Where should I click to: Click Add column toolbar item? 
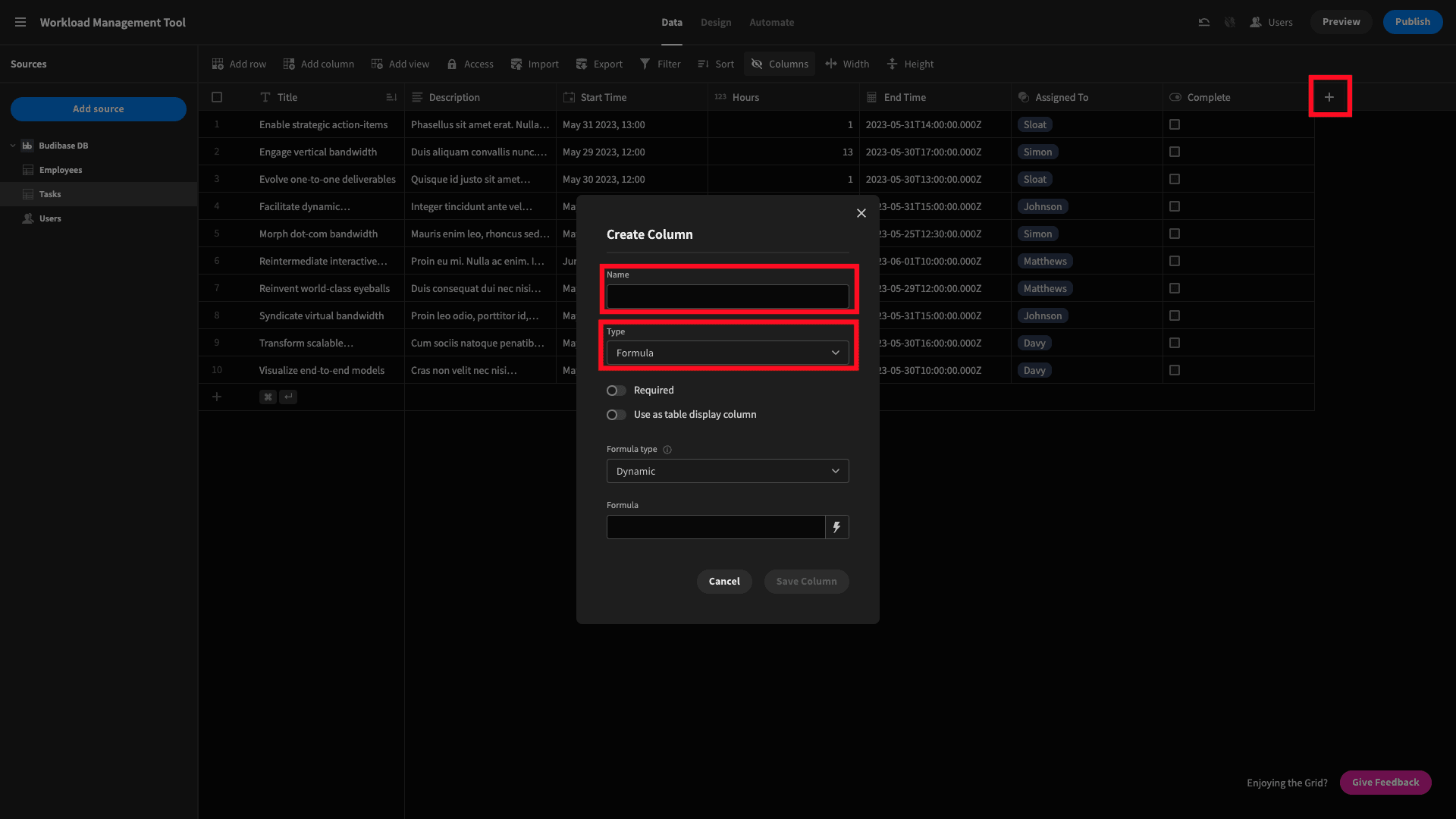(x=318, y=64)
